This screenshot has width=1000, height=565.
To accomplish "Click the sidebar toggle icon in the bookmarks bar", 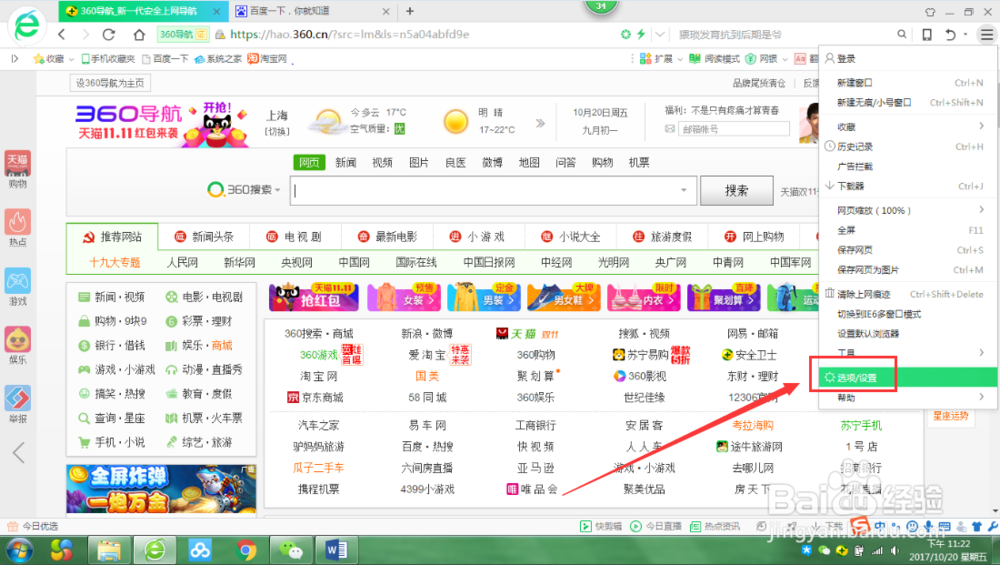I will (15, 59).
